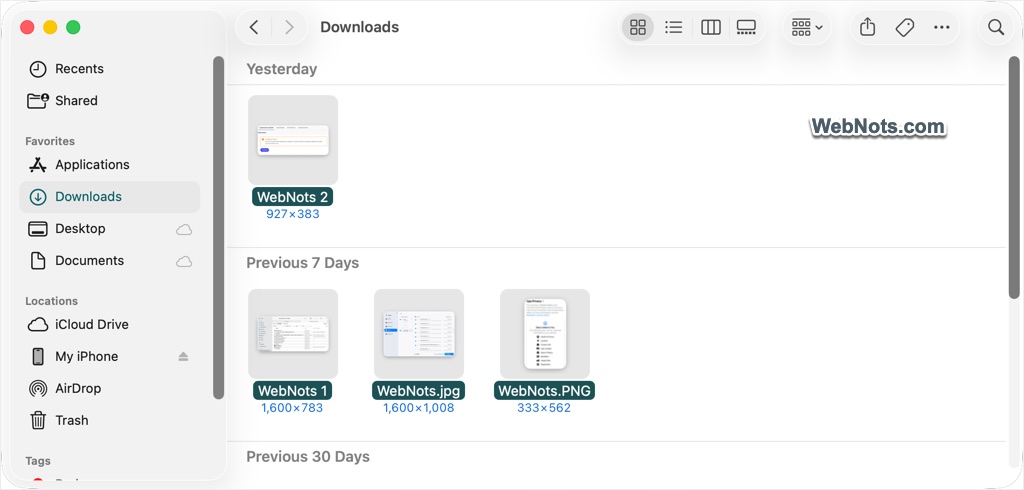Image resolution: width=1024 pixels, height=490 pixels.
Task: Zoom the Finder window with green button
Action: point(73,27)
